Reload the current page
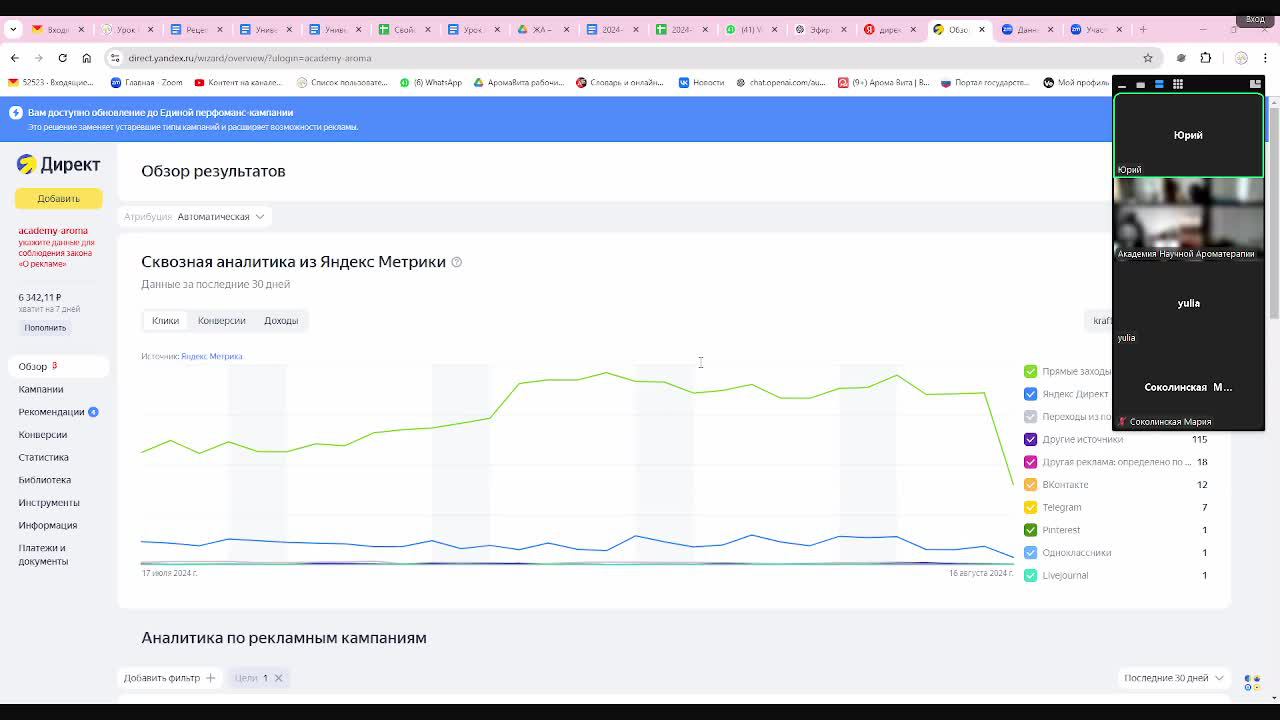1280x720 pixels. pos(62,58)
